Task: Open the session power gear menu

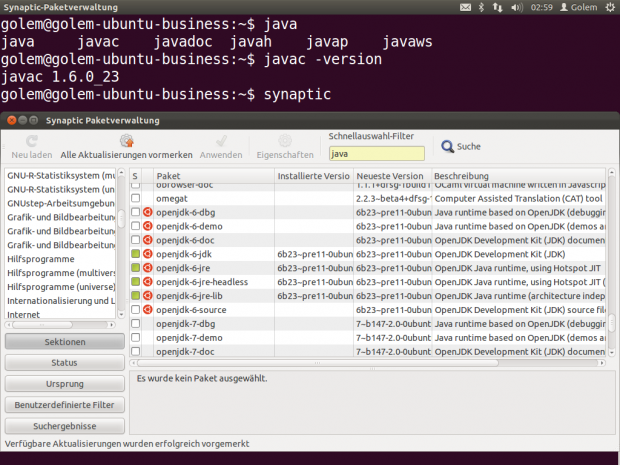Action: point(610,7)
